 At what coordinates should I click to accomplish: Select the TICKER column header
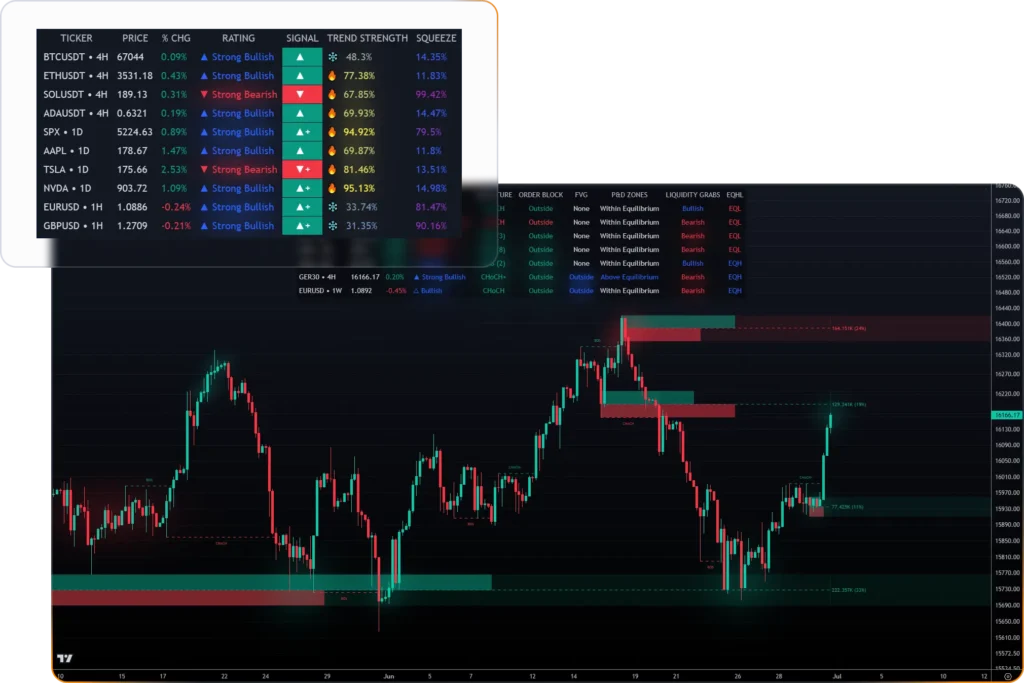[x=76, y=38]
